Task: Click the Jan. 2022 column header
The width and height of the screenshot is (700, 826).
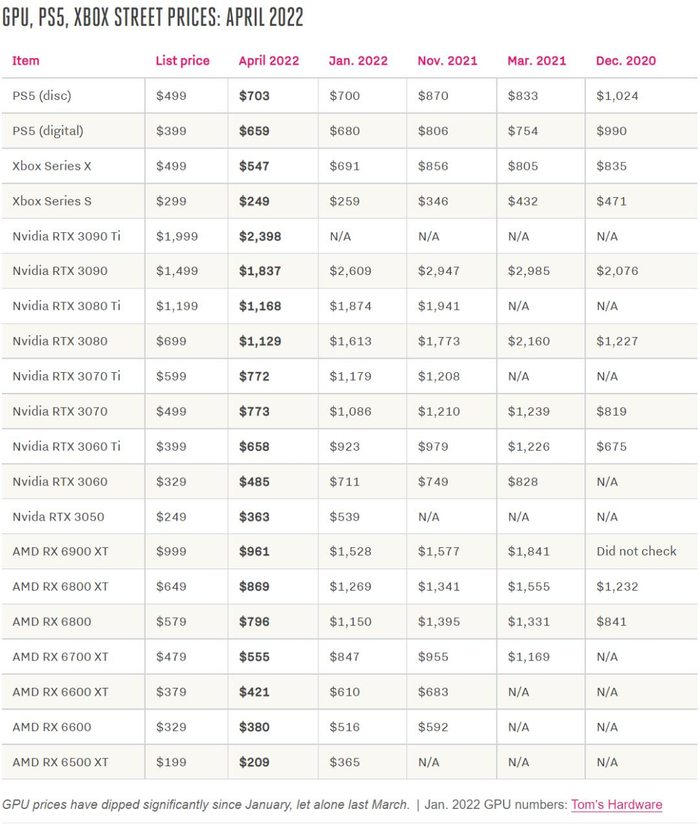Action: [x=358, y=61]
